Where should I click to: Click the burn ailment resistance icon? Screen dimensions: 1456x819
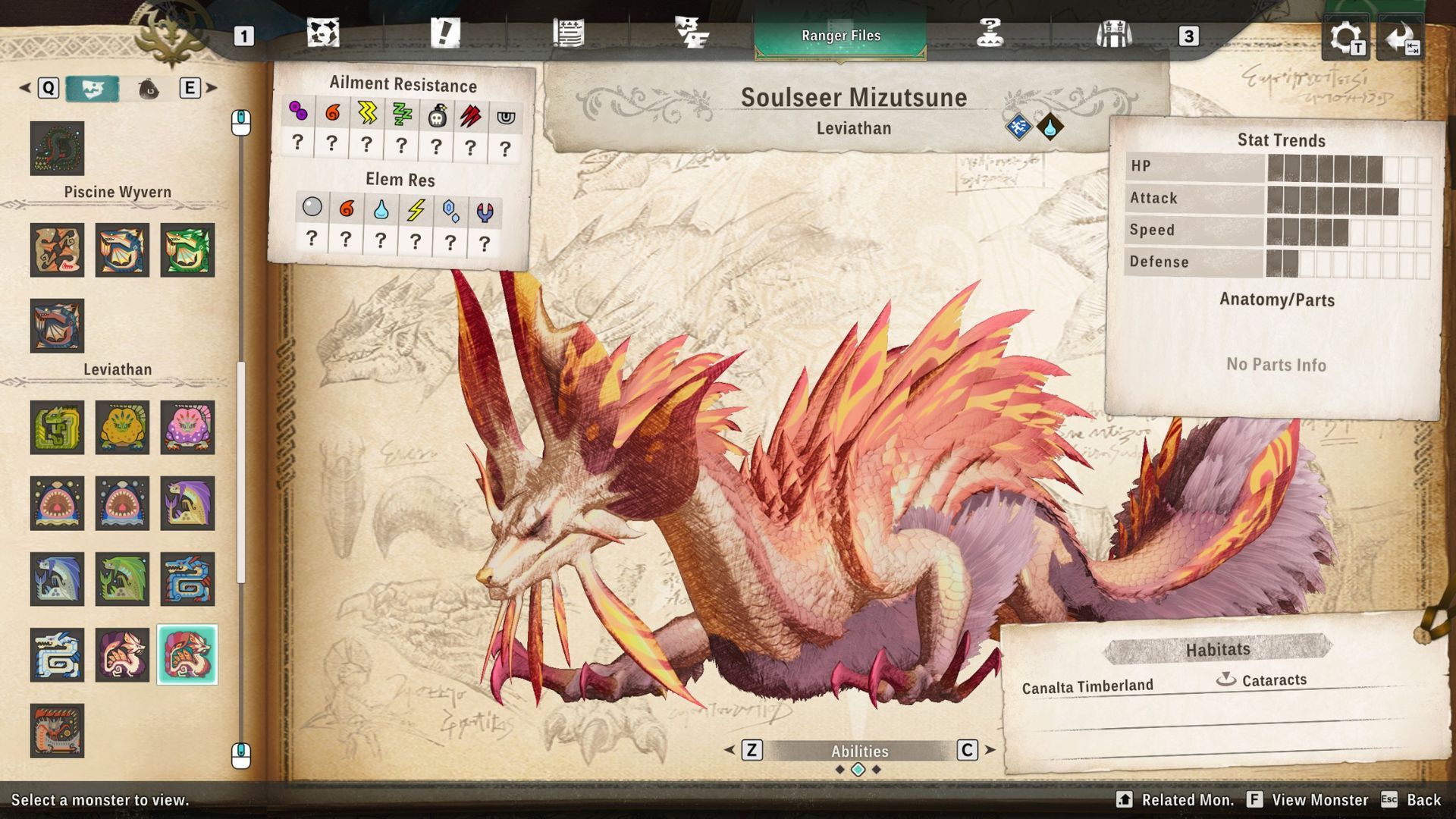click(332, 113)
